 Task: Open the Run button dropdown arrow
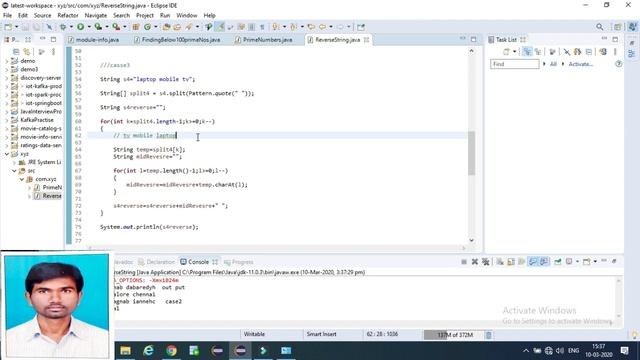click(89, 27)
